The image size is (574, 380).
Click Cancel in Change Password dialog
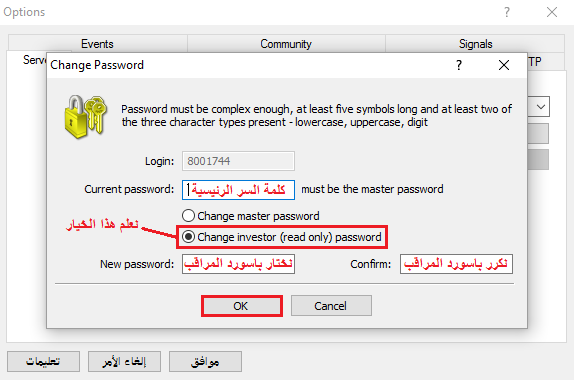331,306
